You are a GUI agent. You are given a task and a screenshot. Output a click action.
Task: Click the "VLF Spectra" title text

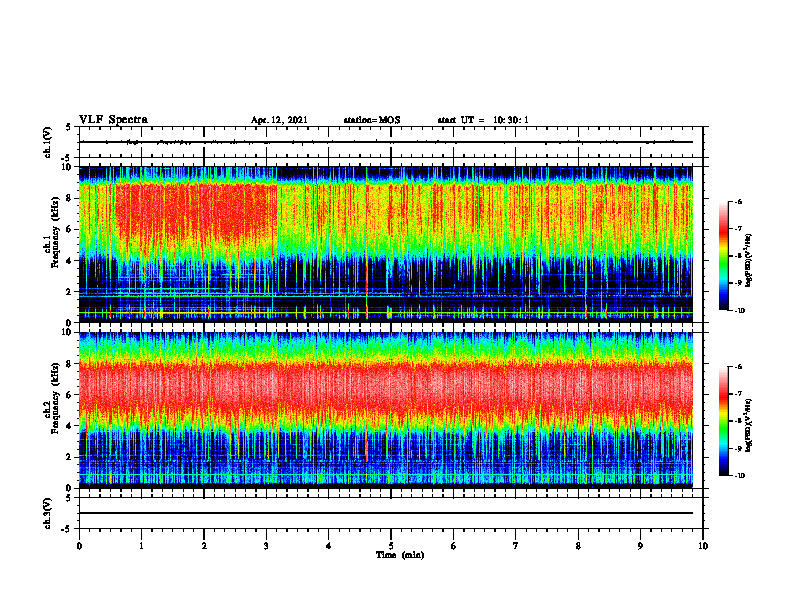[113, 120]
